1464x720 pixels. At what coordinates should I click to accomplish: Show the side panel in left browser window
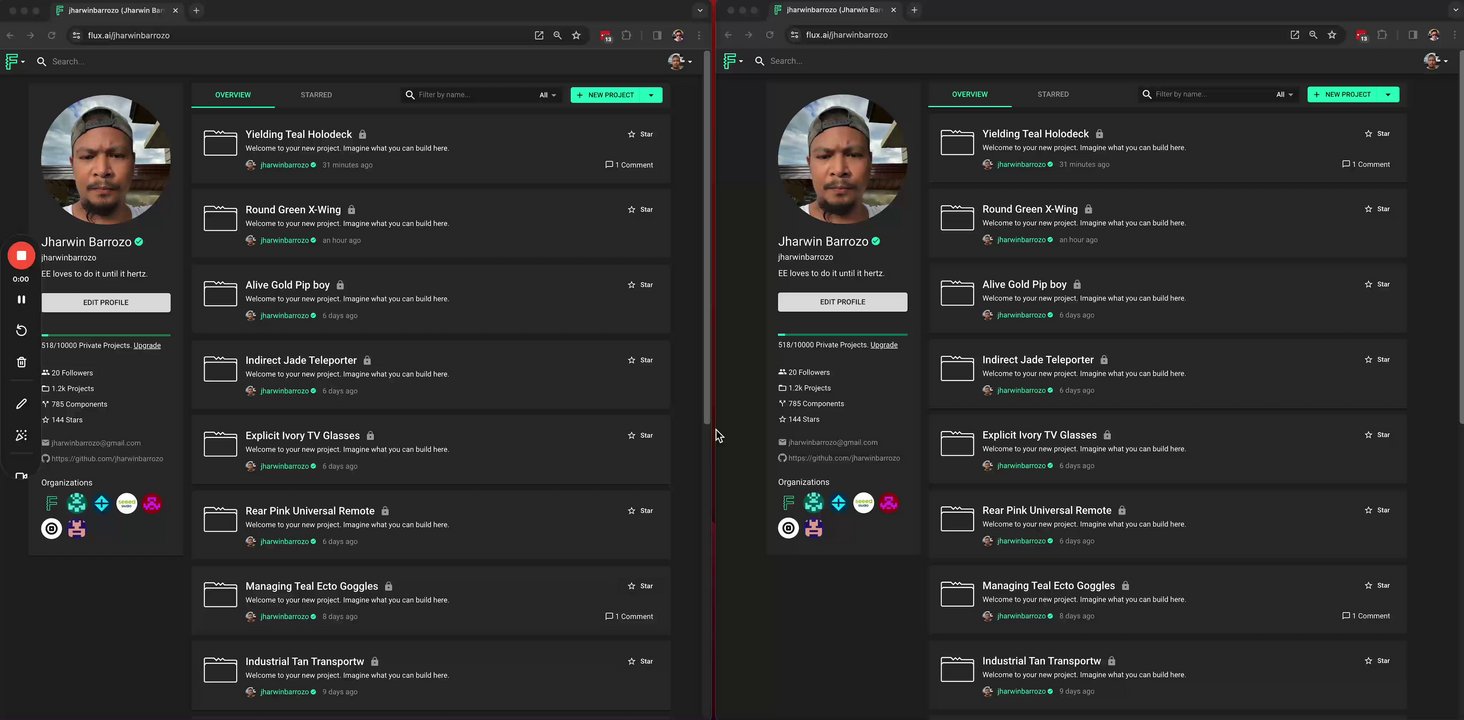[657, 35]
